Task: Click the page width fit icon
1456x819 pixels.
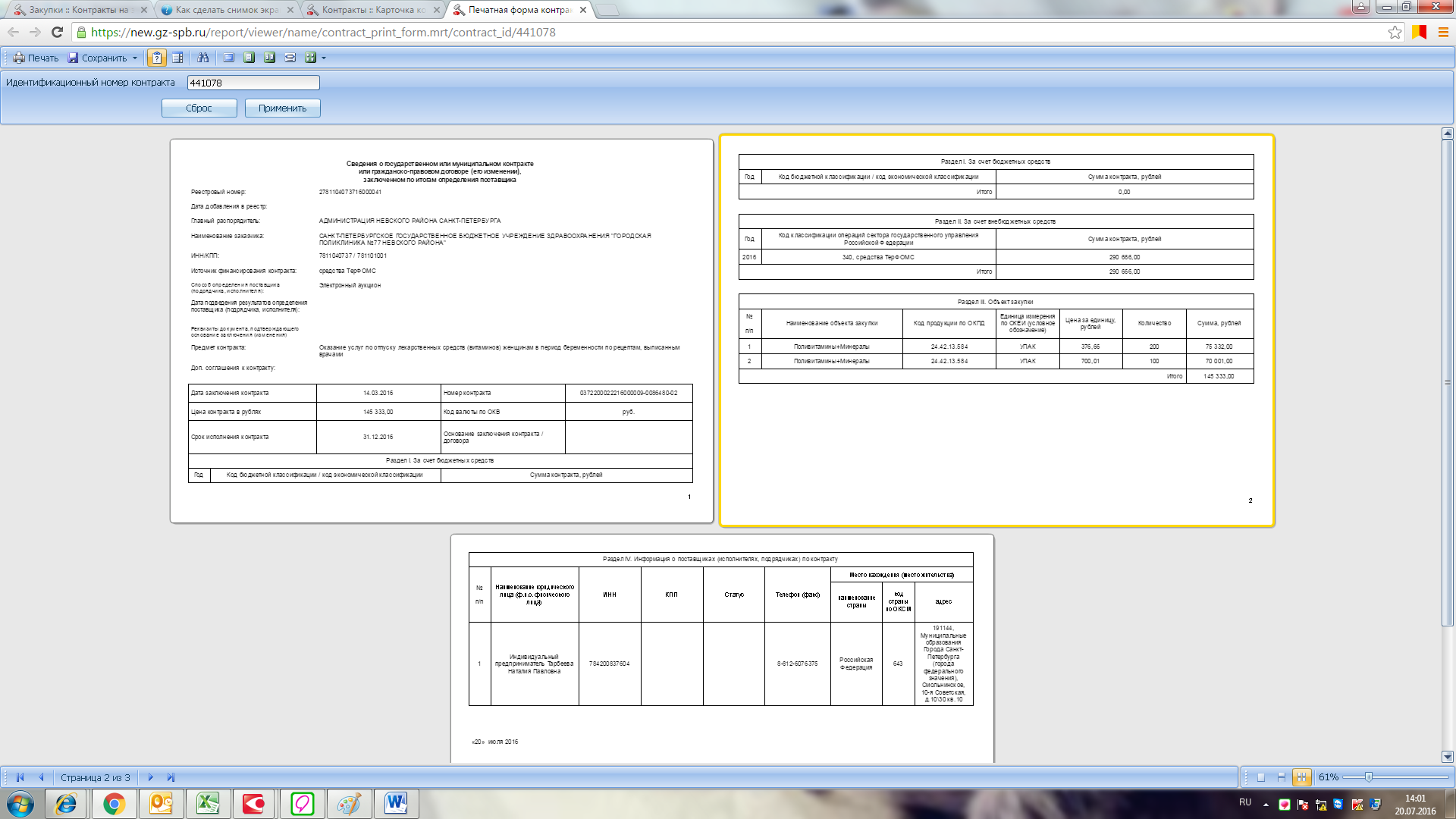Action: click(x=290, y=58)
